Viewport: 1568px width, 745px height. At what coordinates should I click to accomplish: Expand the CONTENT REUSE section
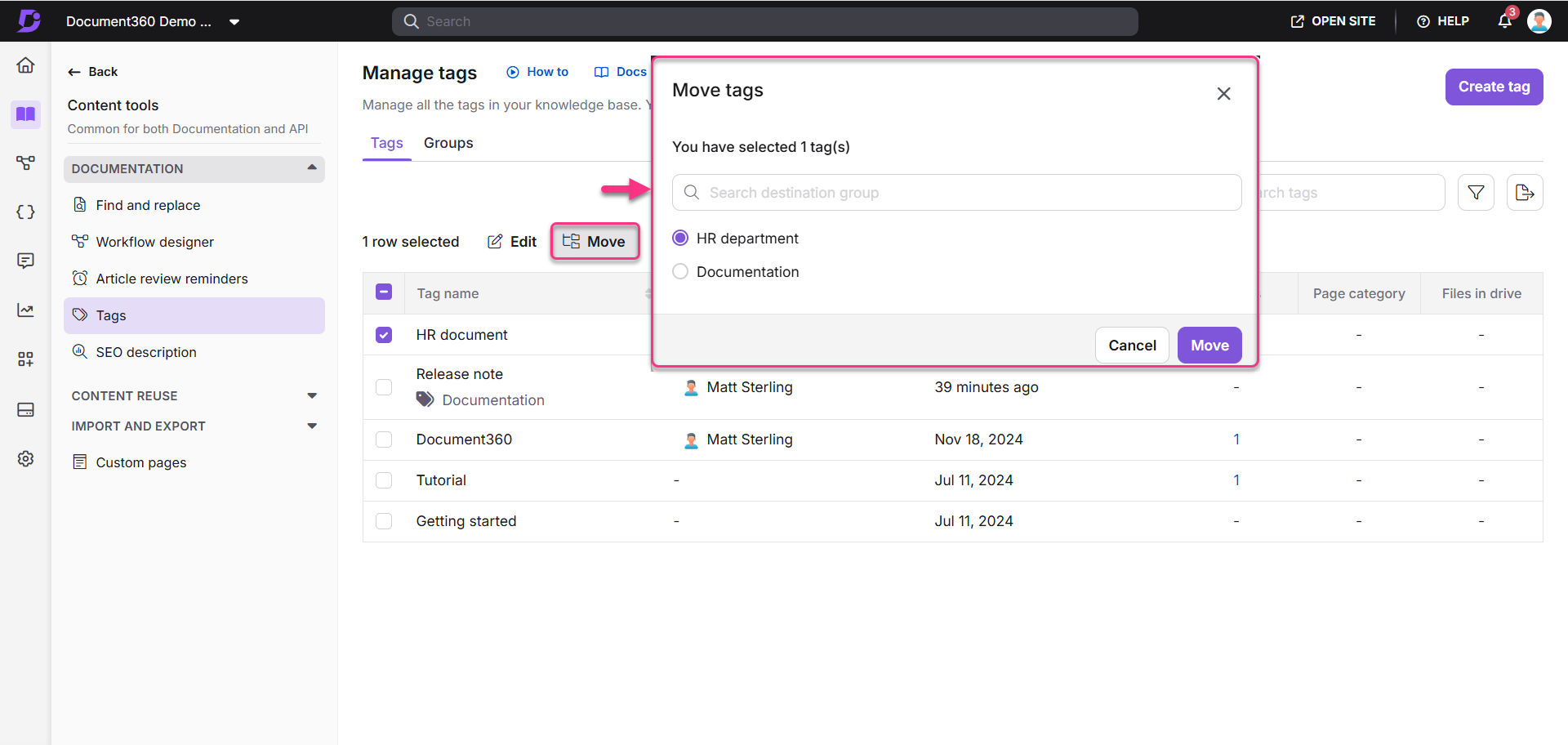click(x=311, y=396)
